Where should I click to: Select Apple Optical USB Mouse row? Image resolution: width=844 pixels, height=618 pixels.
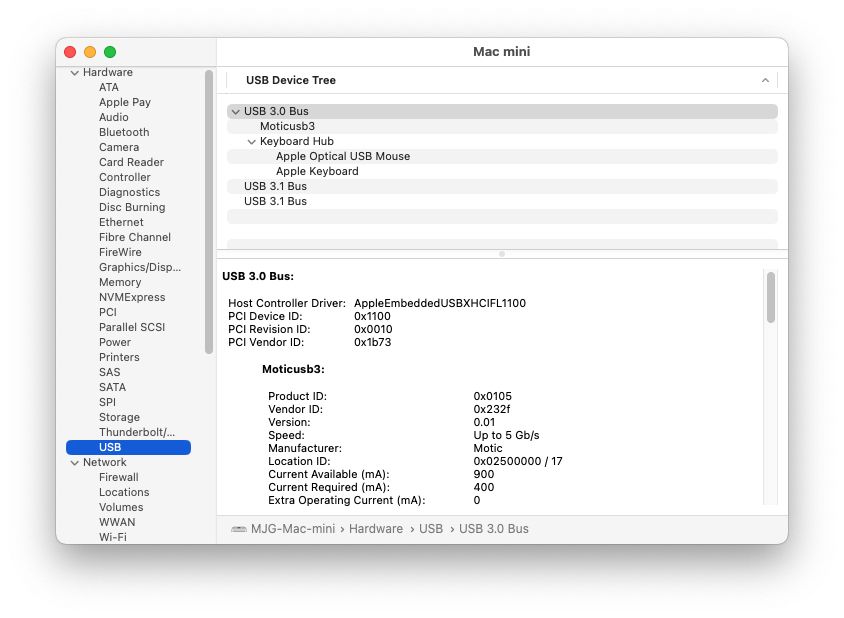(x=502, y=157)
